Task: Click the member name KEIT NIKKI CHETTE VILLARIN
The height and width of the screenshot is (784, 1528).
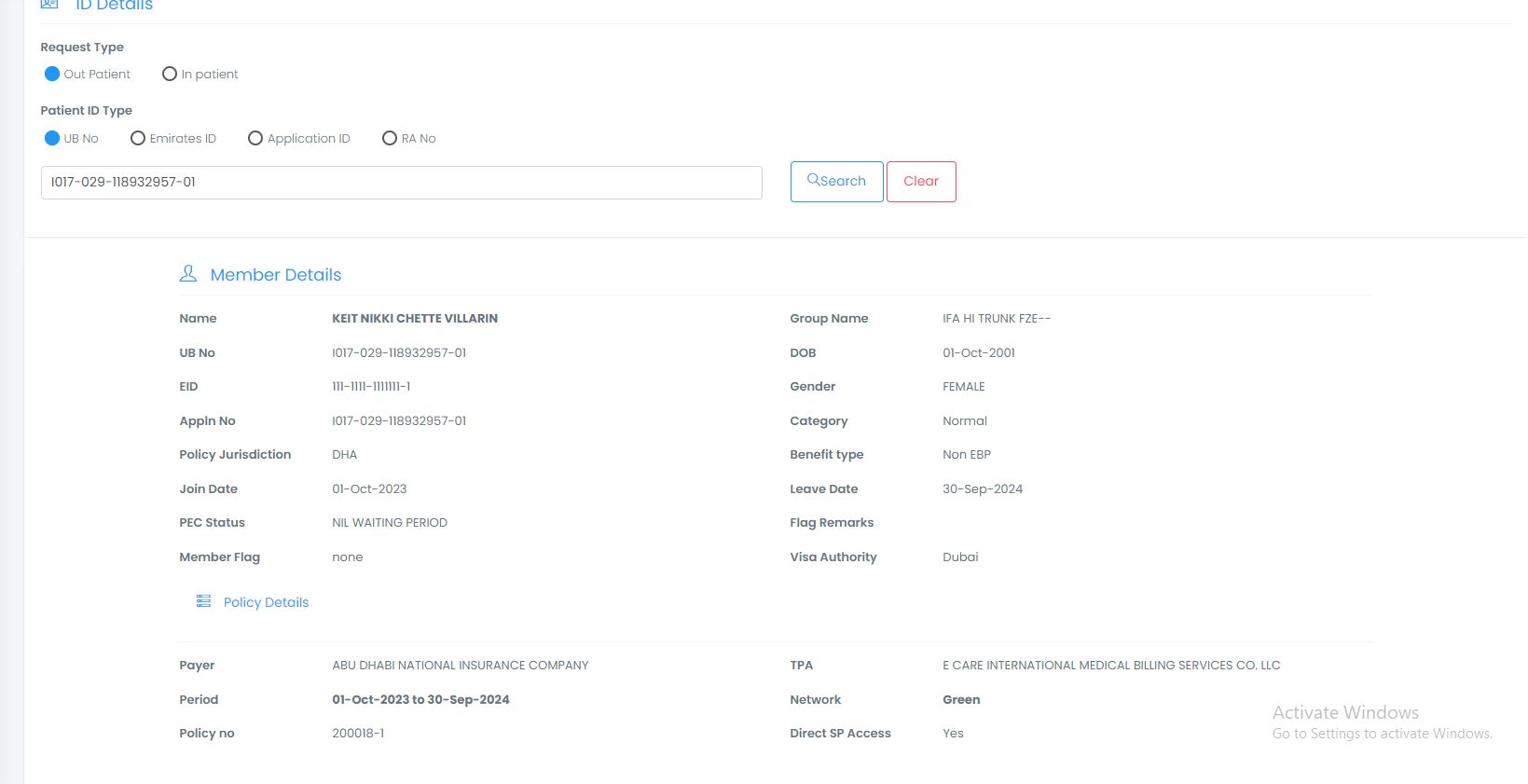Action: [415, 319]
